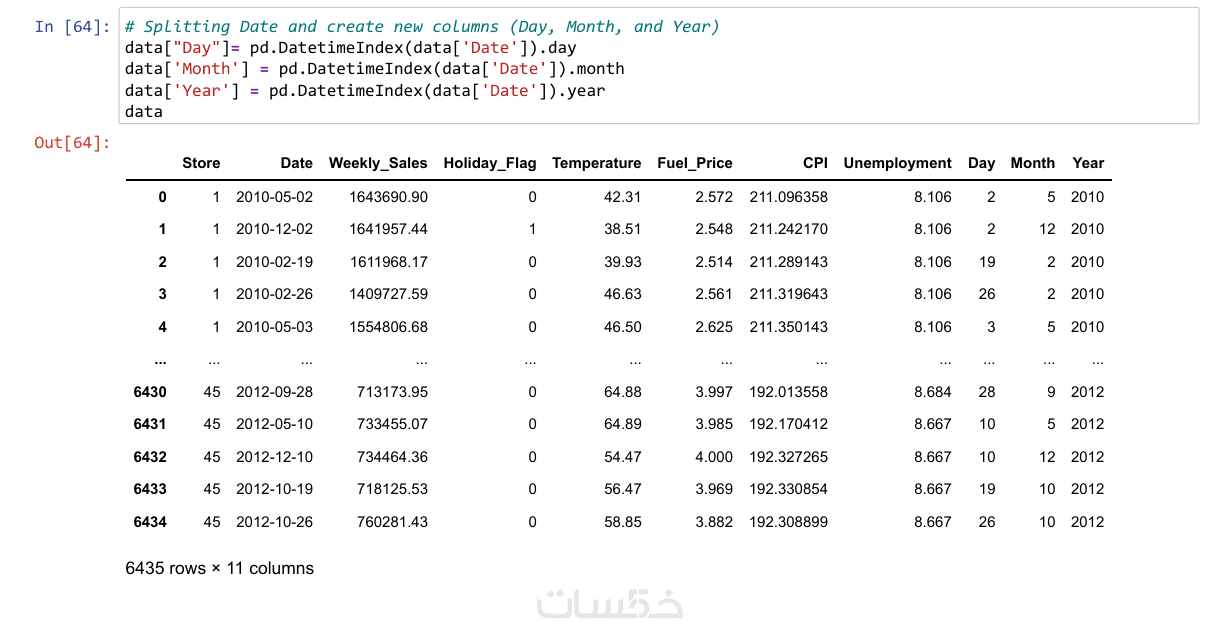The image size is (1220, 632).
Task: Click the Unemployment column header
Action: [x=898, y=163]
